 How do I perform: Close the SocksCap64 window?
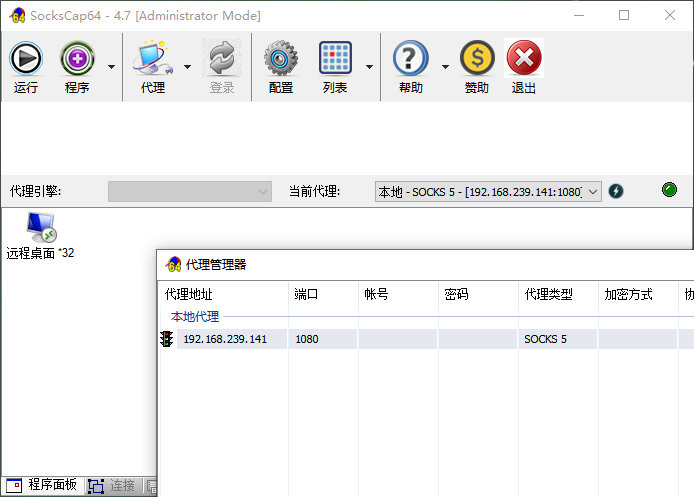pyautogui.click(x=670, y=15)
